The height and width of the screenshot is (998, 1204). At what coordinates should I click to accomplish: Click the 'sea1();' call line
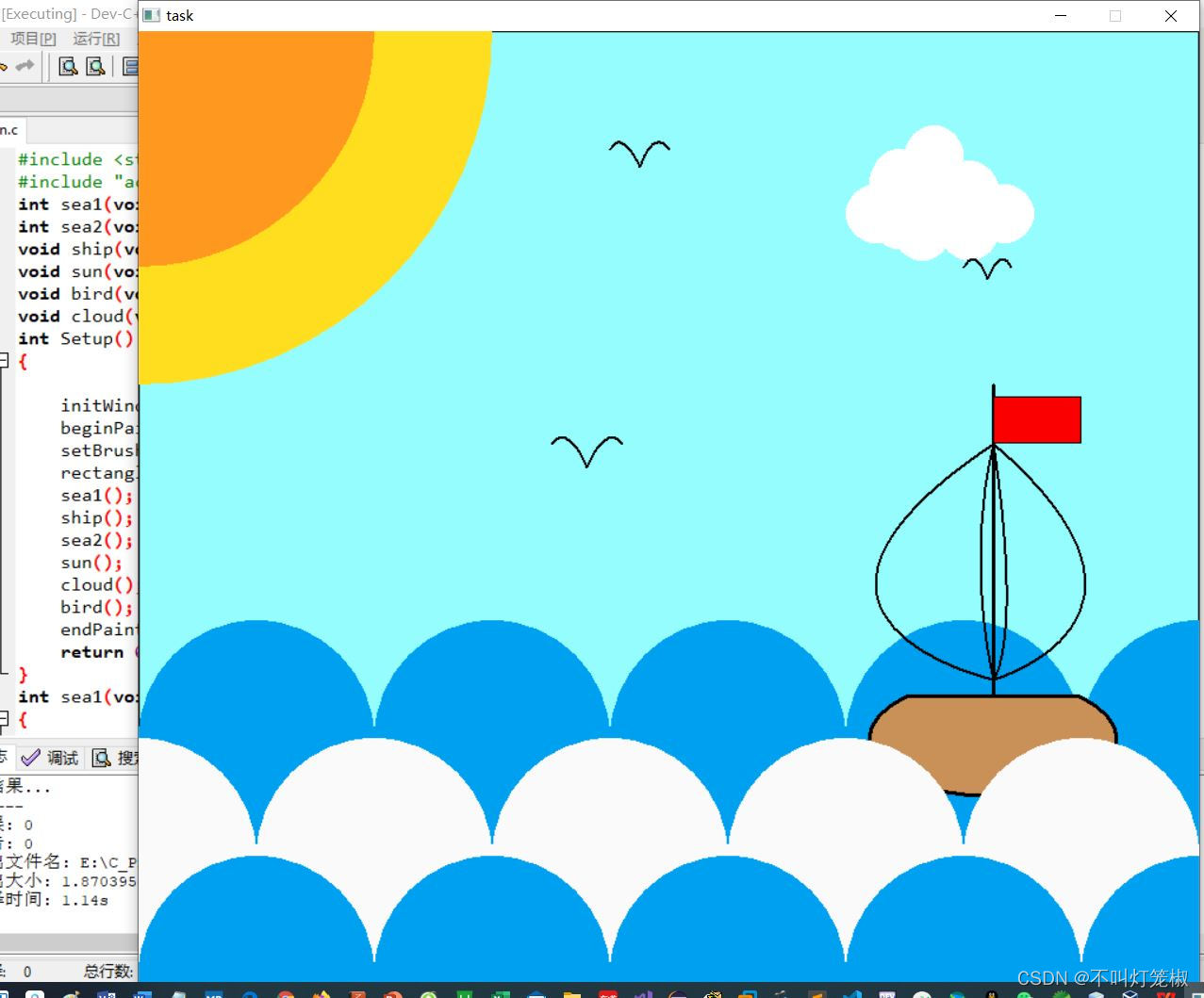tap(97, 495)
